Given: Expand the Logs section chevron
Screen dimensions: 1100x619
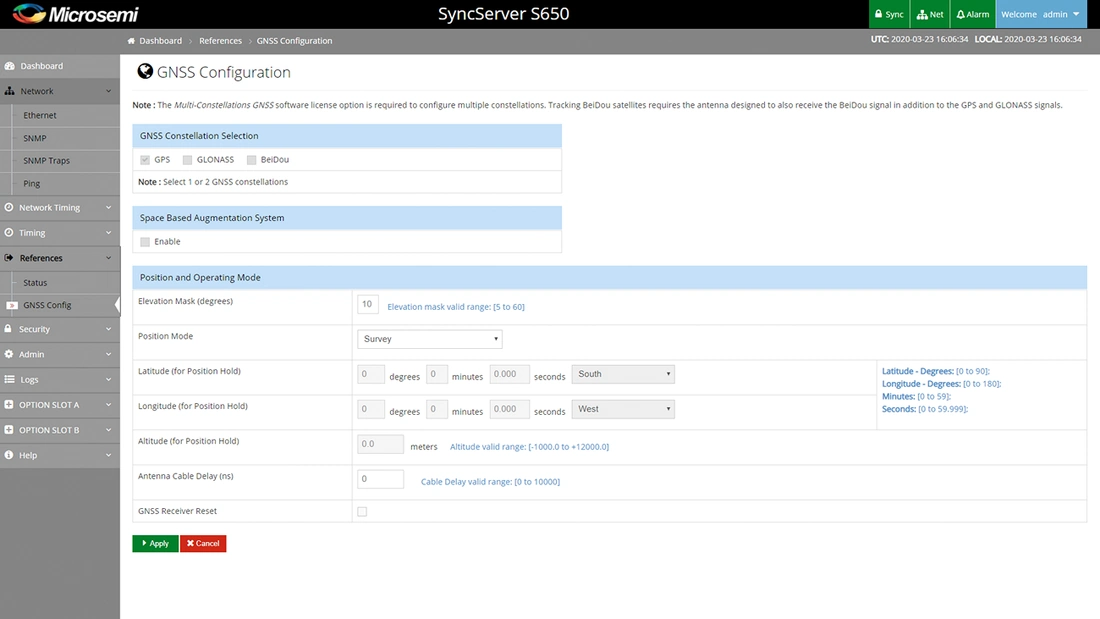Looking at the screenshot, I should [109, 380].
